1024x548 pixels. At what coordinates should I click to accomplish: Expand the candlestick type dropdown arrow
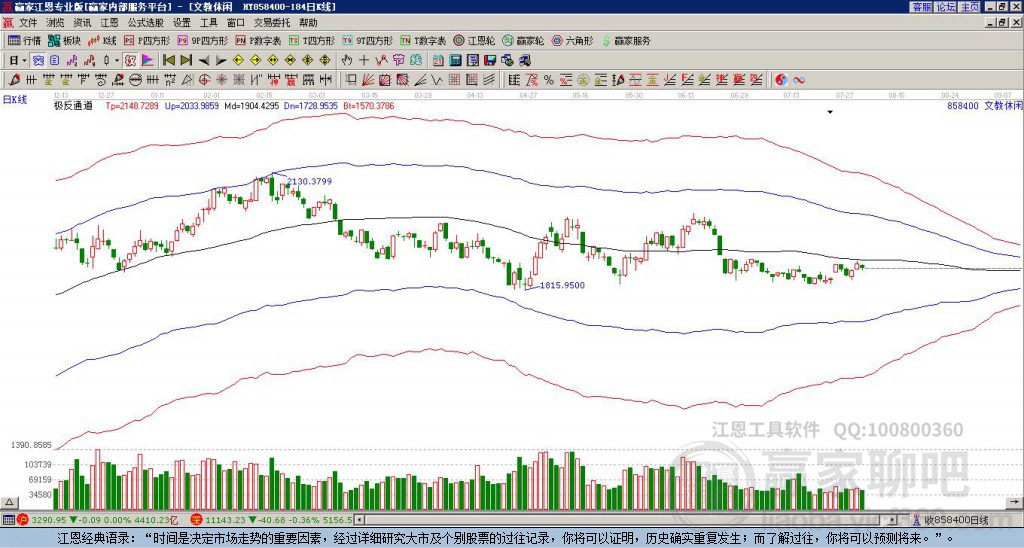tap(117, 60)
